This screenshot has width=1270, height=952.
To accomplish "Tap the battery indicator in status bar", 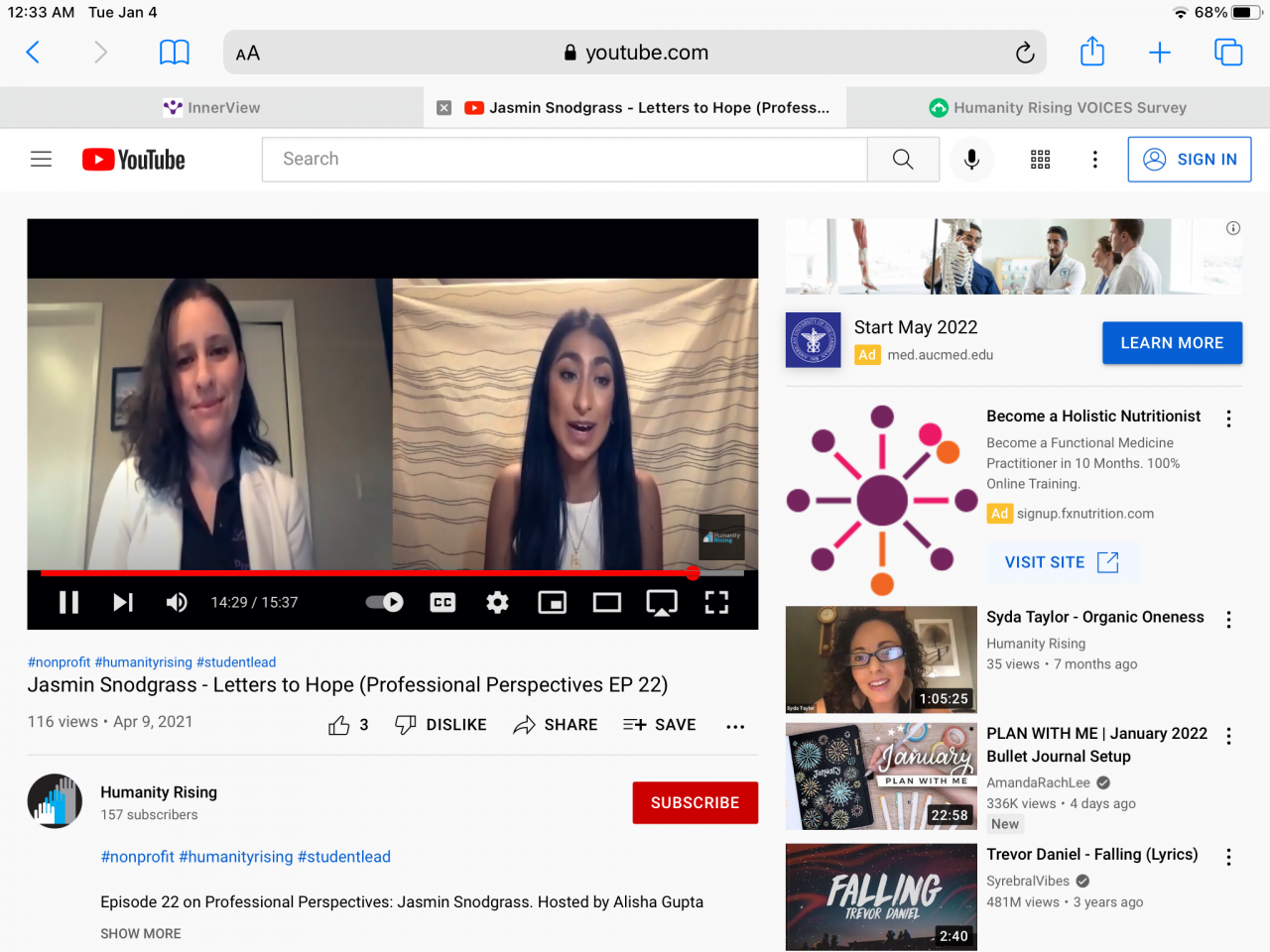I will (1246, 12).
